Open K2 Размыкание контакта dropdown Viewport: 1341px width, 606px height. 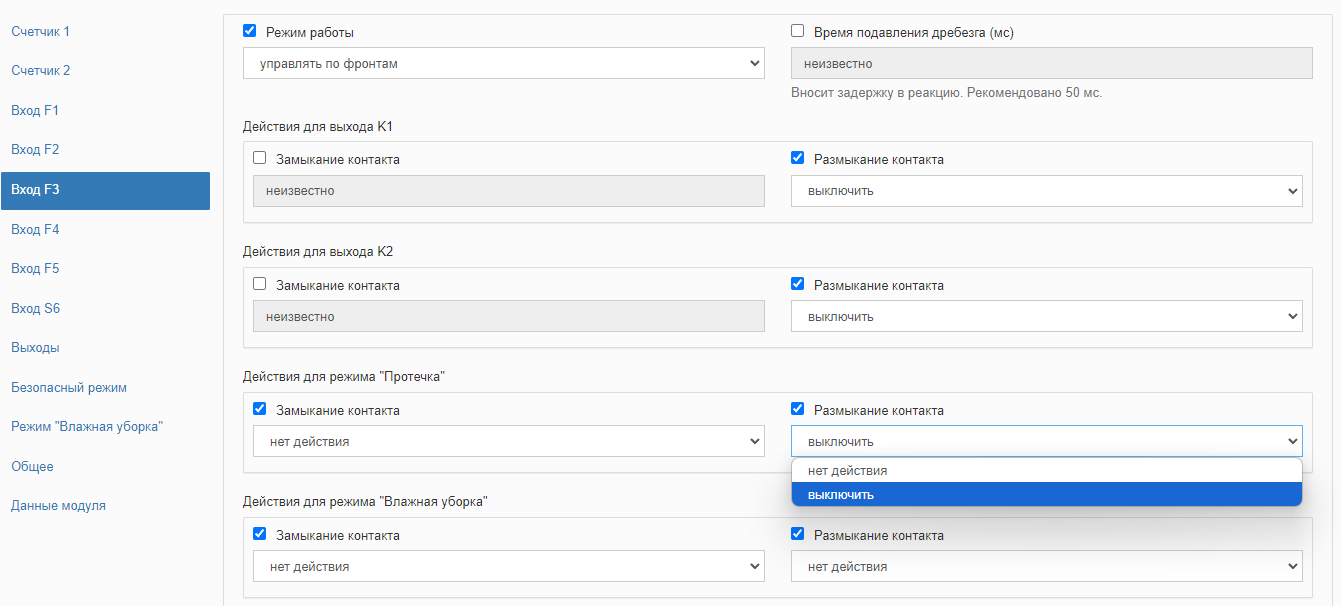click(1046, 317)
